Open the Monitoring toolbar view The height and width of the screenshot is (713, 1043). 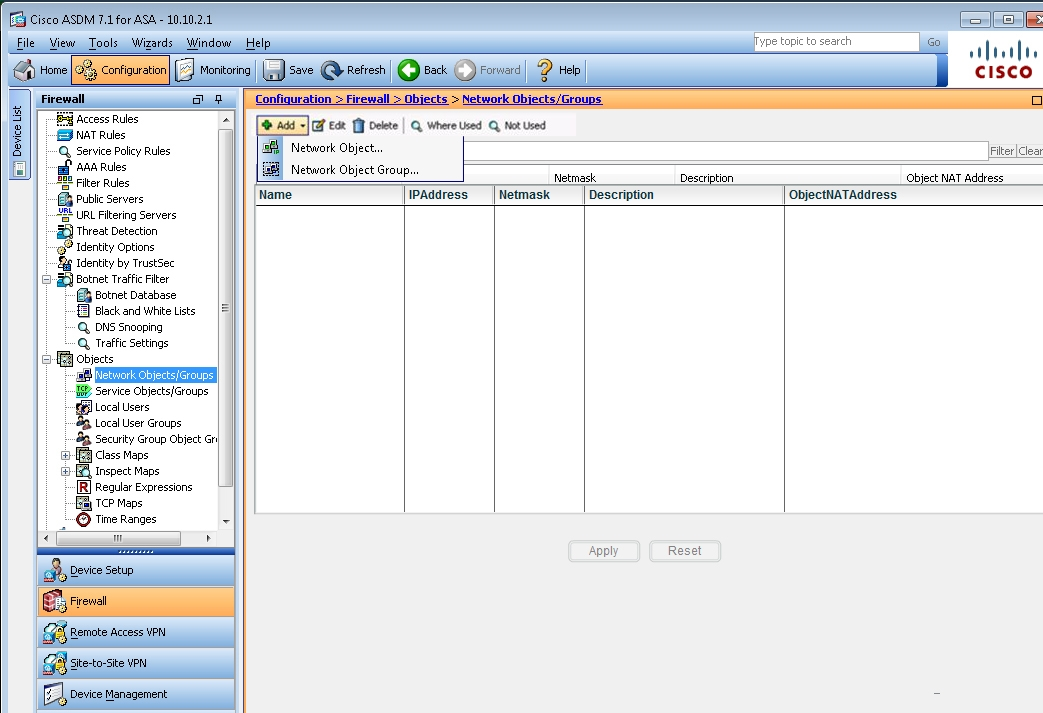pyautogui.click(x=213, y=70)
